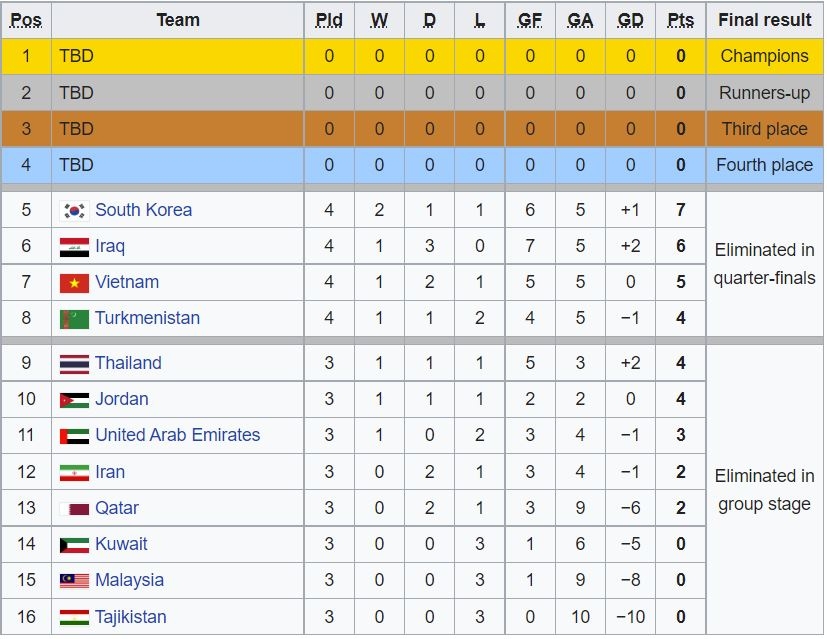
Task: Click the Malaysia flag icon
Action: point(74,581)
